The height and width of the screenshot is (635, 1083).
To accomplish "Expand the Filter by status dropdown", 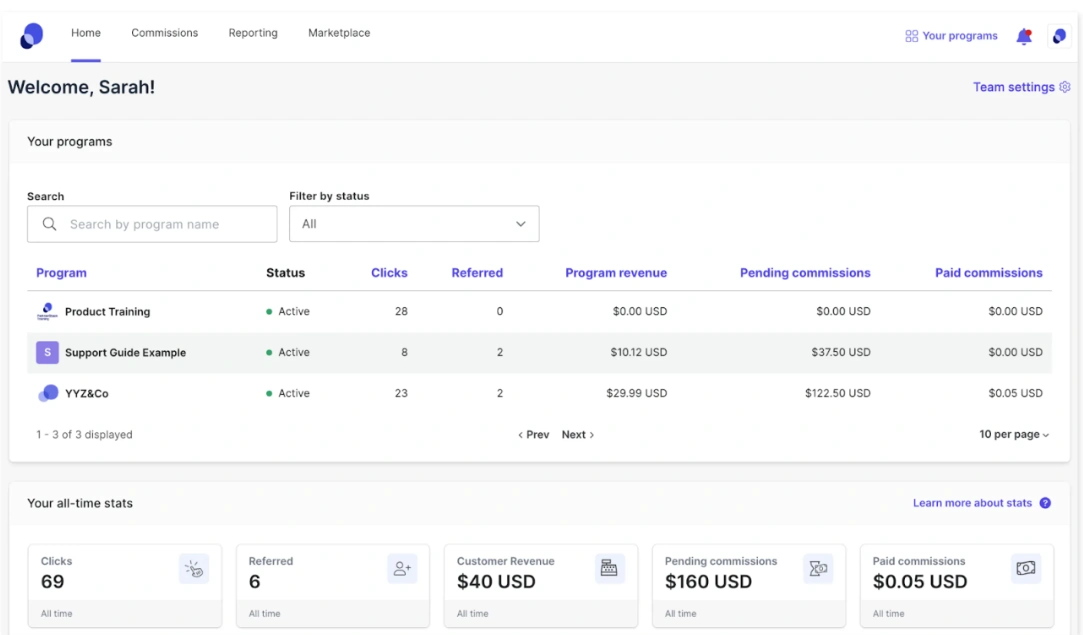I will coord(414,223).
